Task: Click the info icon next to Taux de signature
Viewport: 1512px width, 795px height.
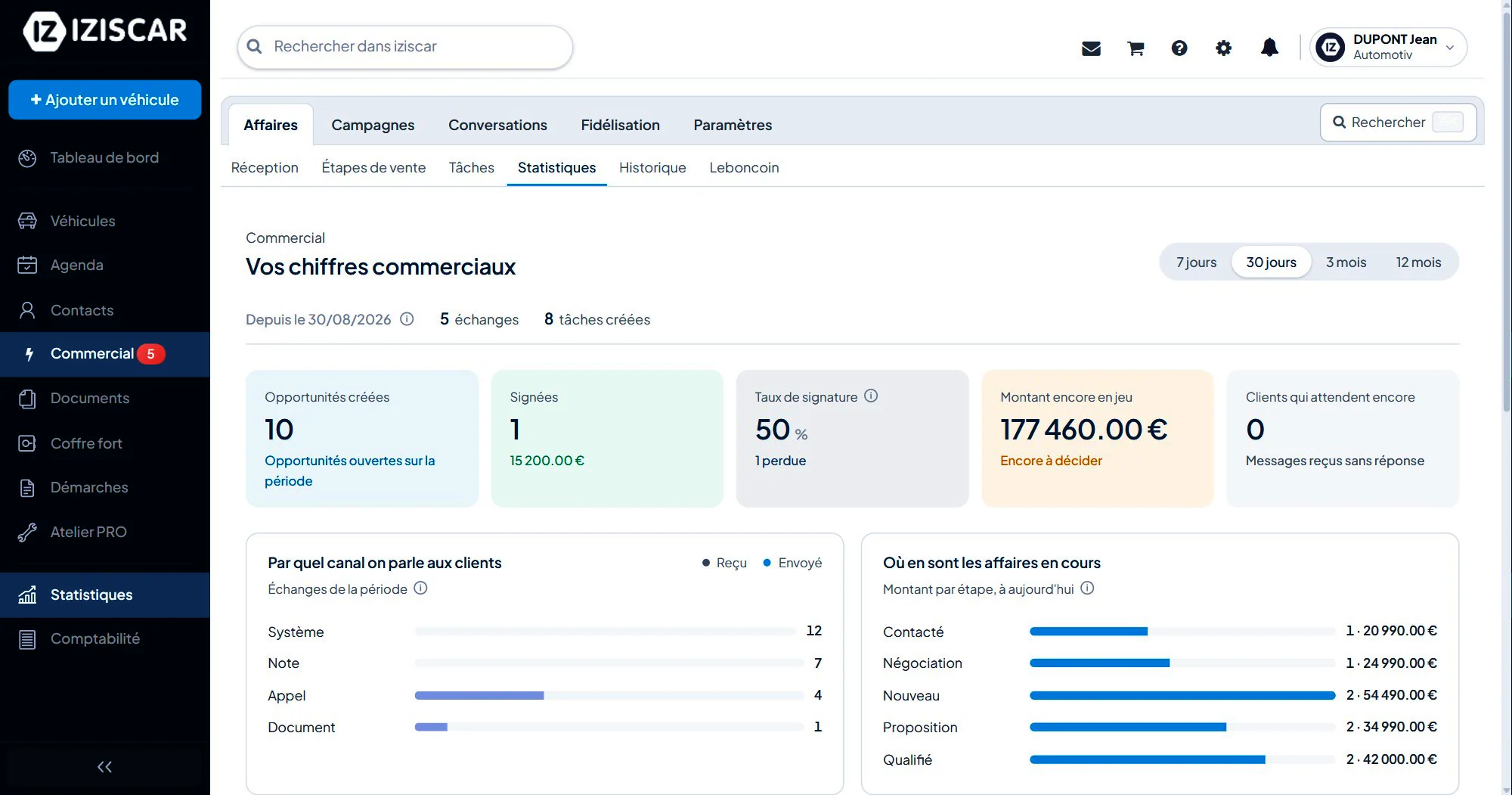Action: tap(871, 396)
